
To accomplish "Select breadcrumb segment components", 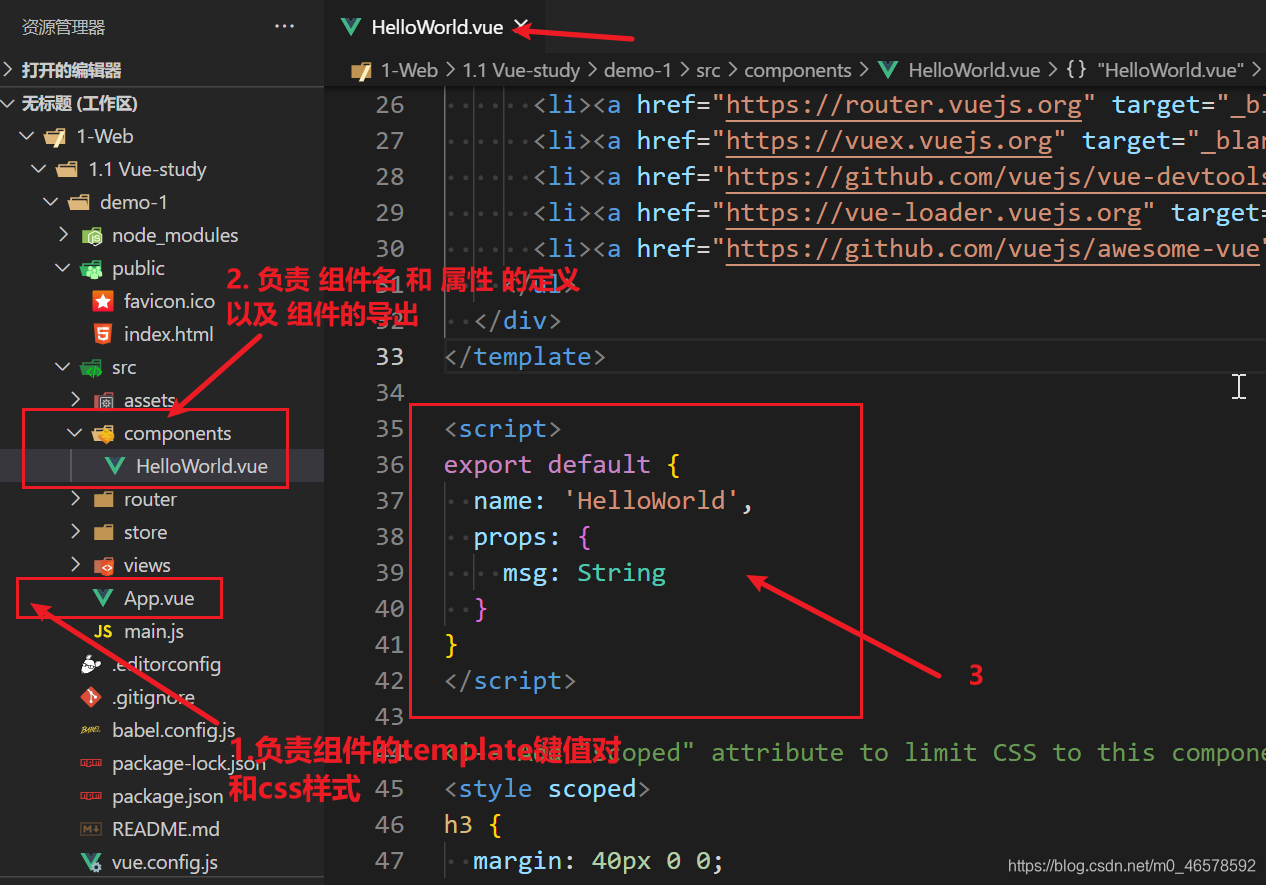I will [x=798, y=70].
